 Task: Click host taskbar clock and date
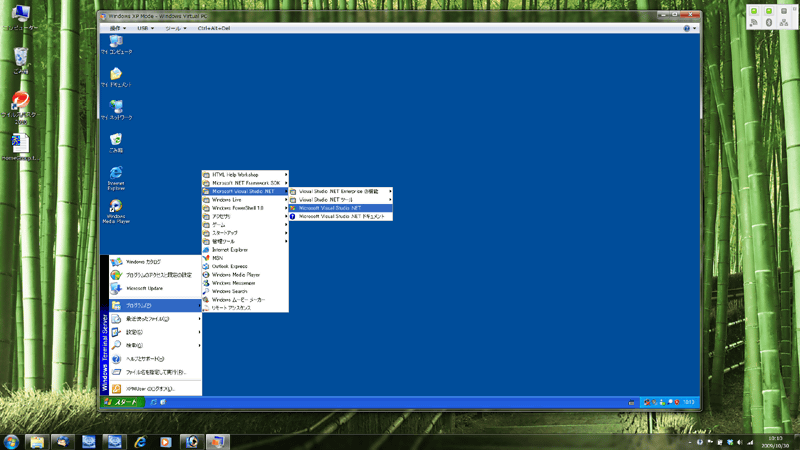[x=775, y=442]
